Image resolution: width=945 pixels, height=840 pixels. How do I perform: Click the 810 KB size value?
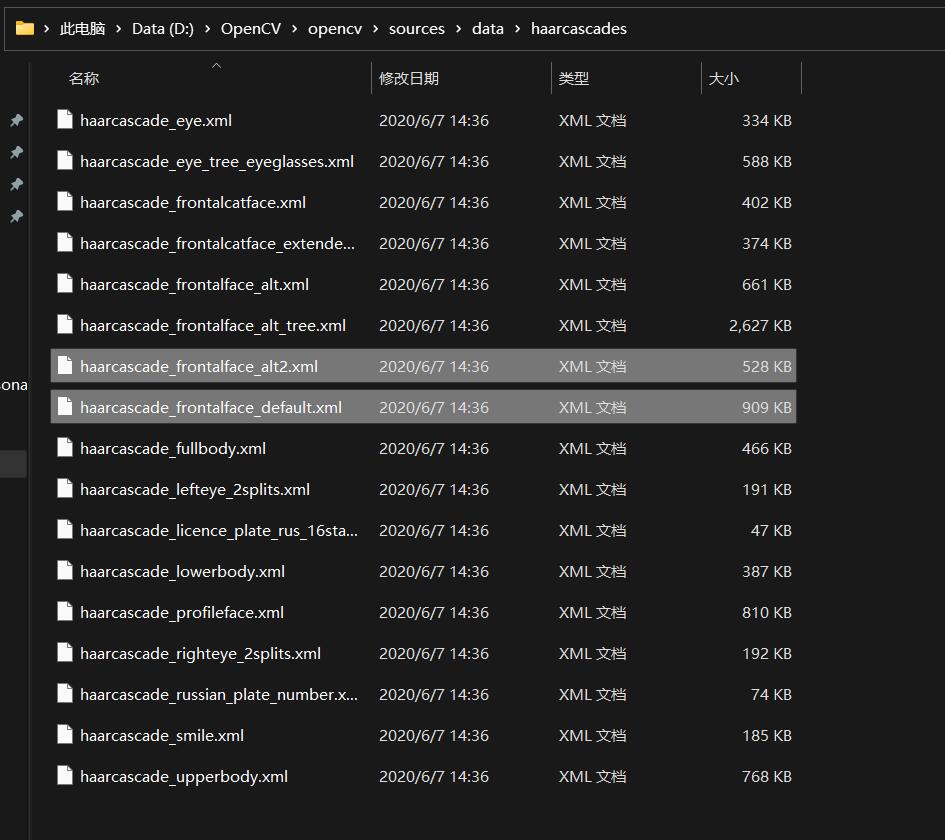[767, 612]
